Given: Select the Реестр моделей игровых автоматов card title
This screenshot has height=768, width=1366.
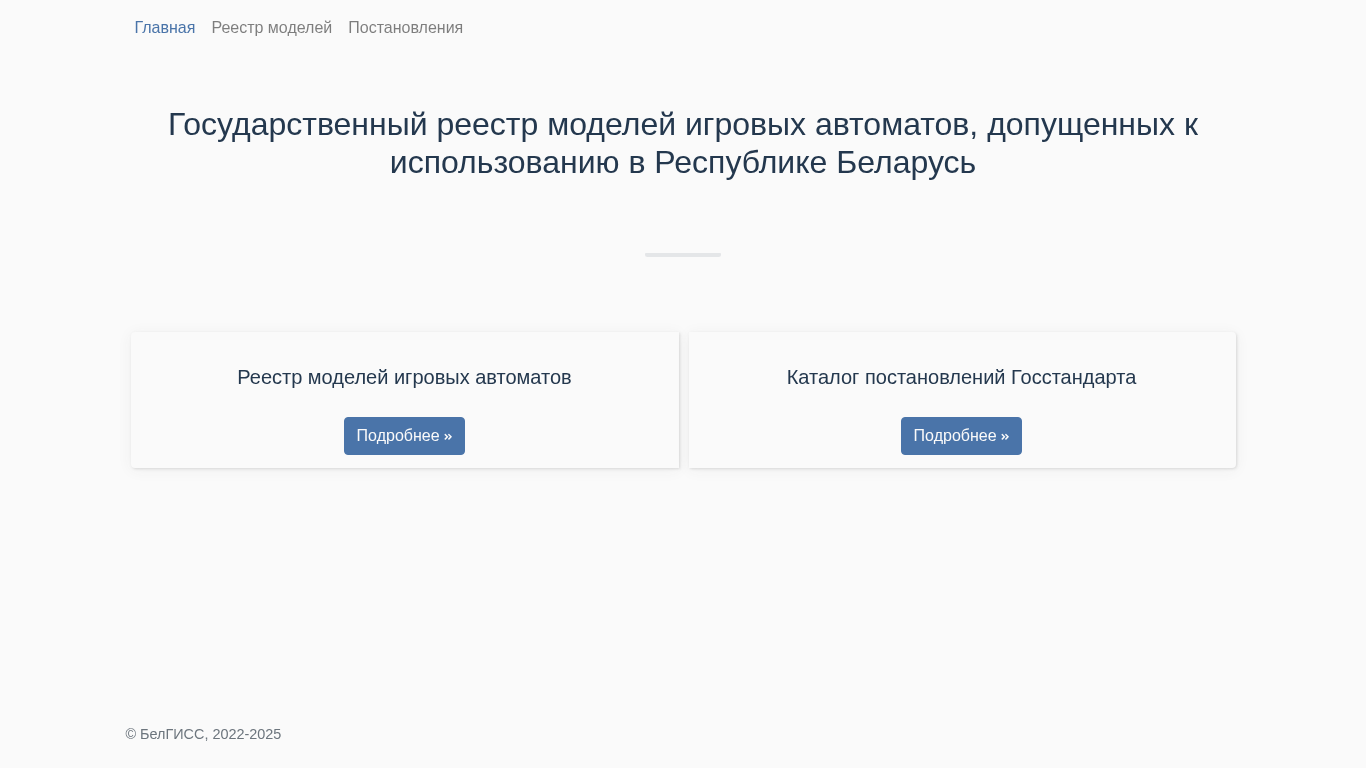Looking at the screenshot, I should (x=404, y=377).
